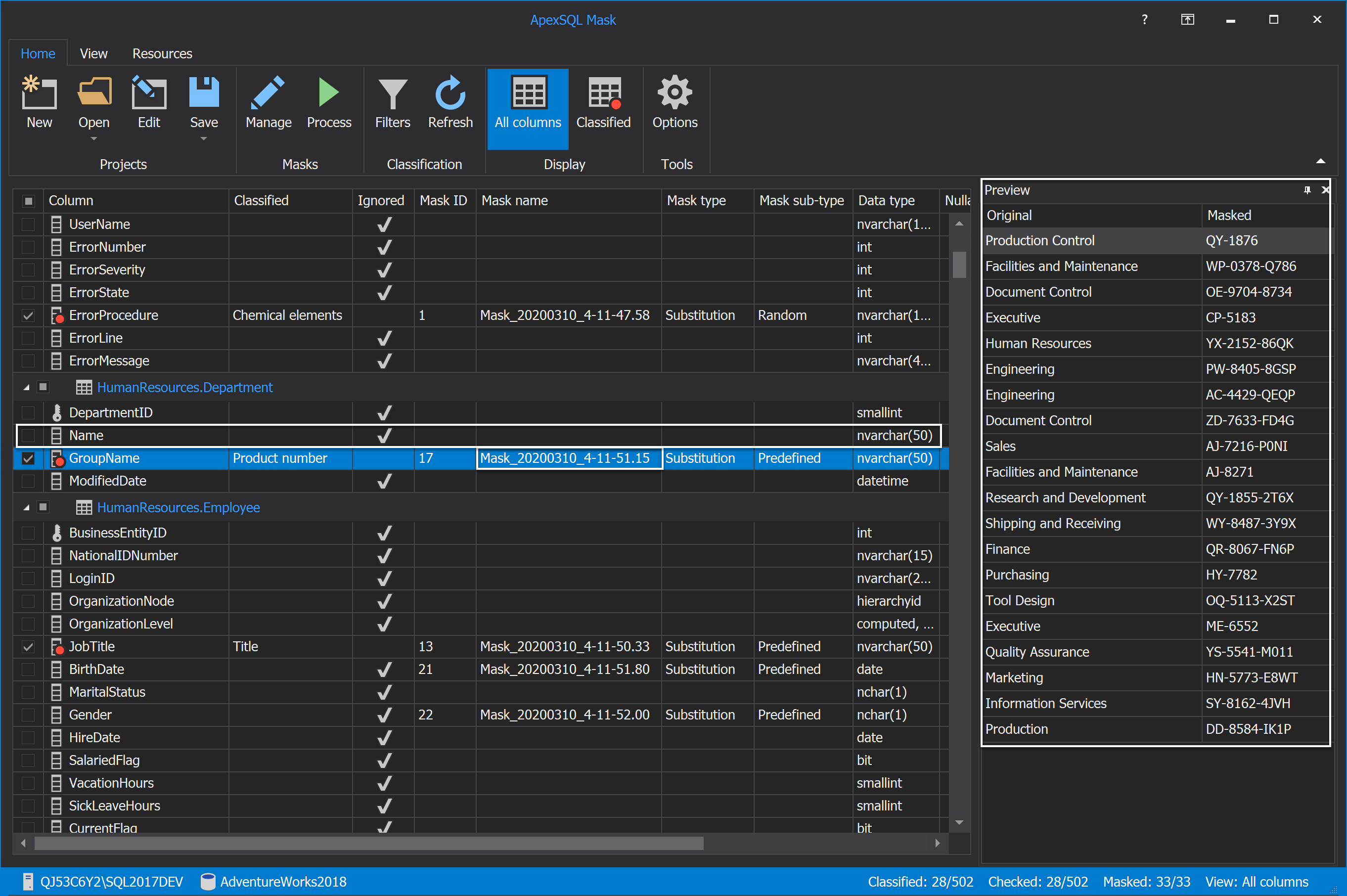Open the dropdown arrow under Open
The height and width of the screenshot is (896, 1347).
[94, 138]
